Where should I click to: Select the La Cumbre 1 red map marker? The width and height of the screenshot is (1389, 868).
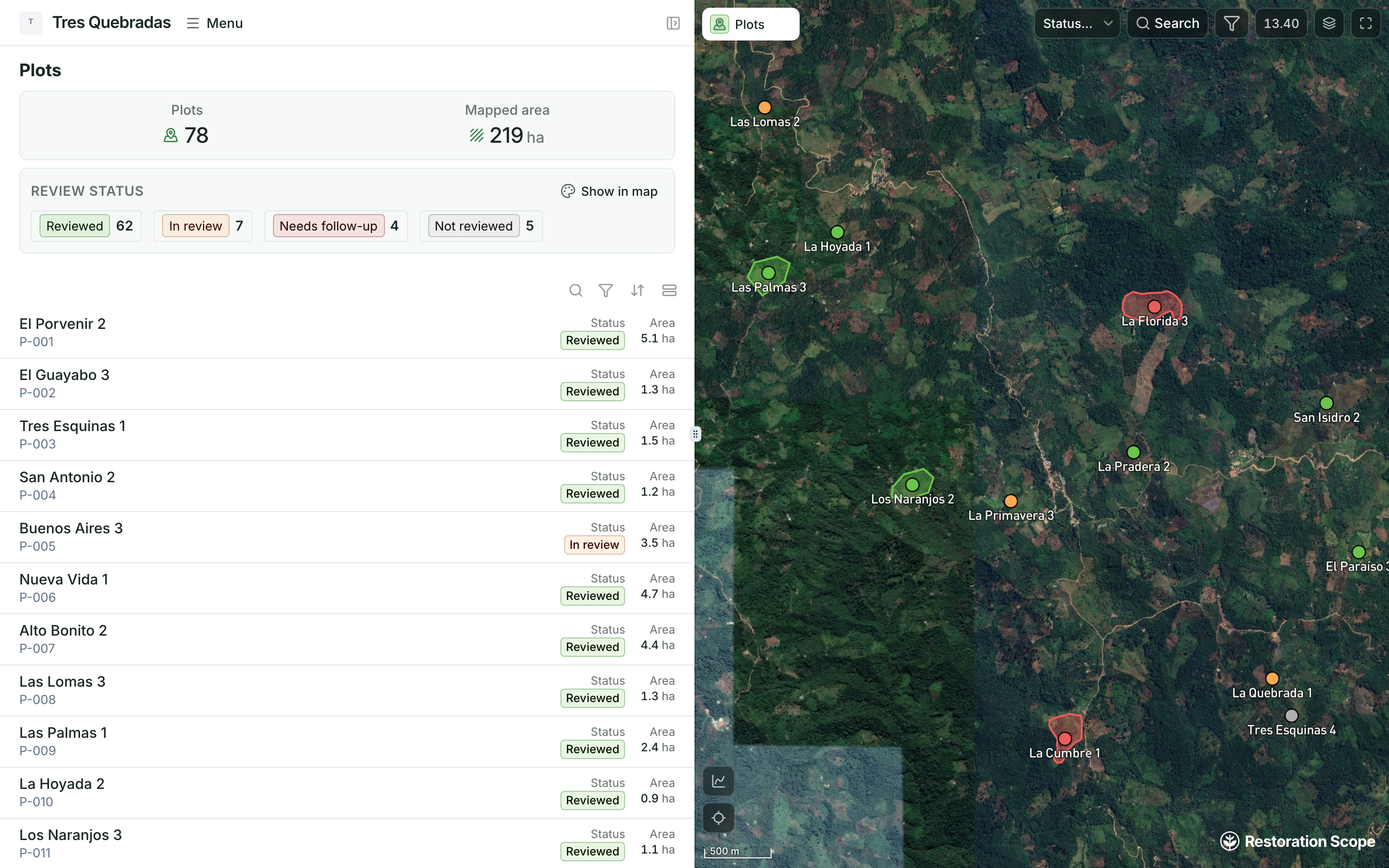1065,738
